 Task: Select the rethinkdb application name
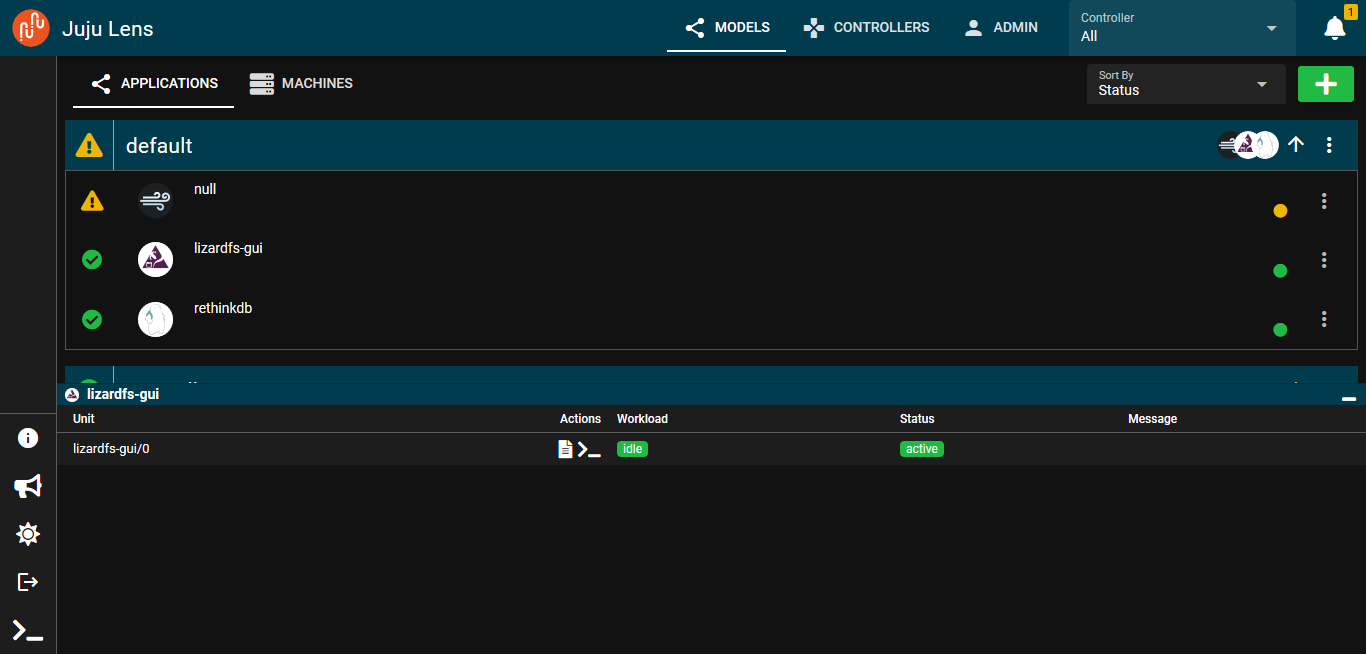coord(223,308)
